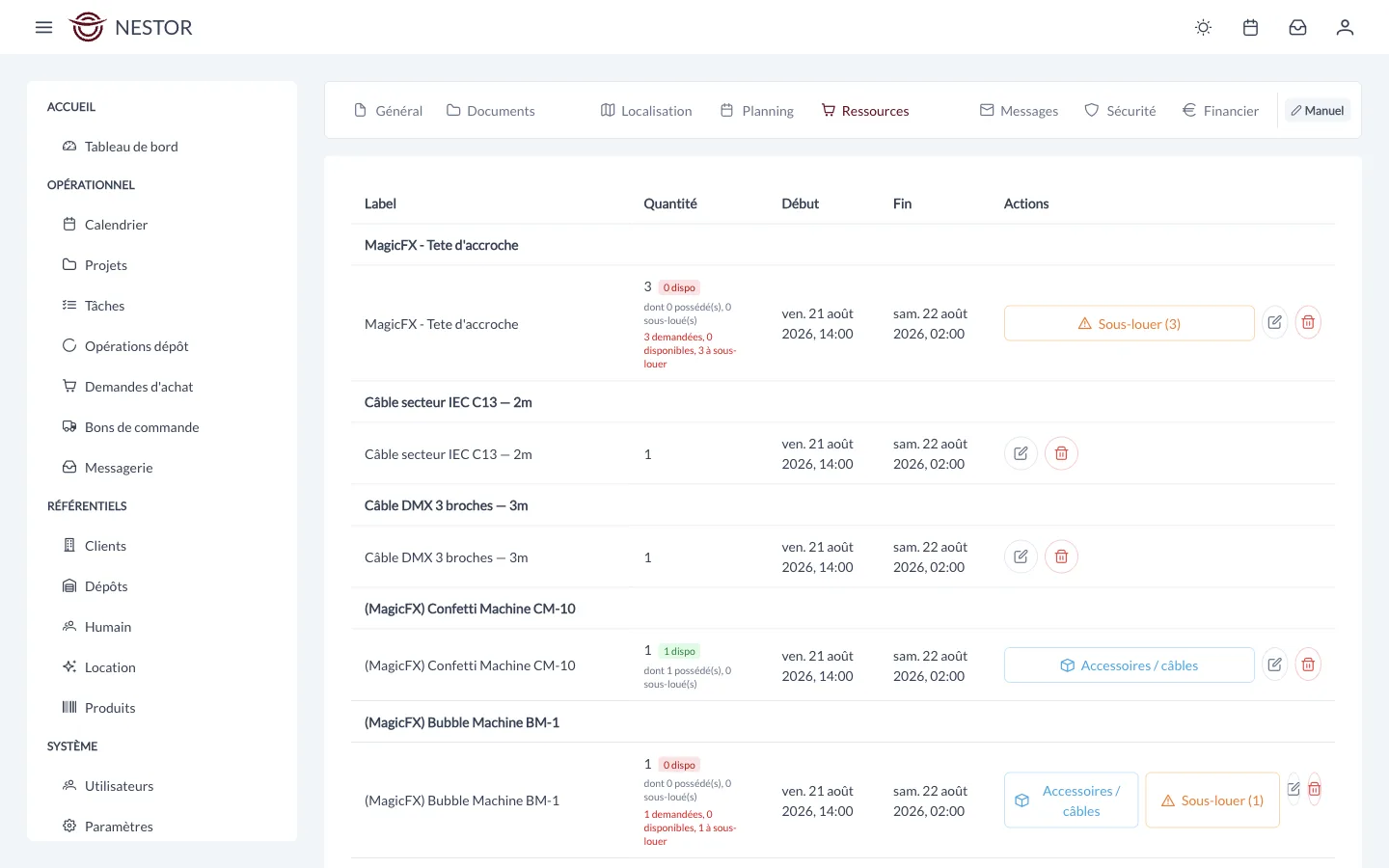Viewport: 1389px width, 868px height.
Task: Edit the Câble DMX 3 broches row
Action: [1021, 556]
